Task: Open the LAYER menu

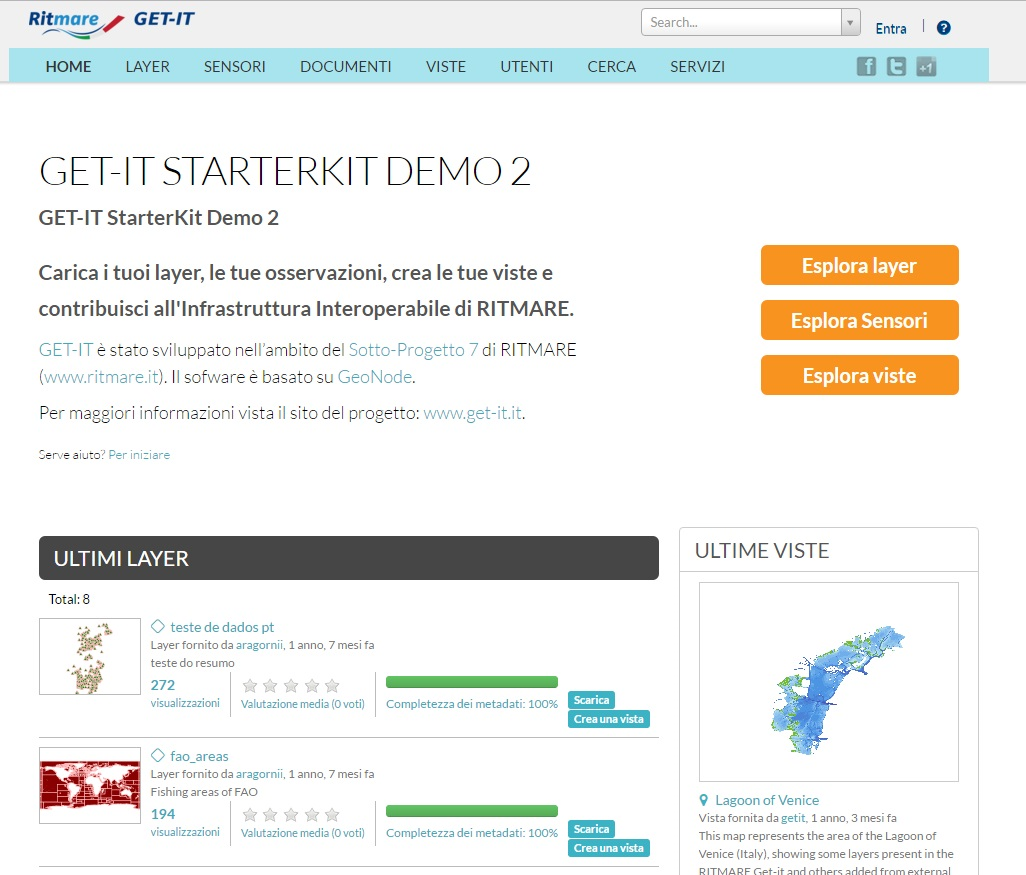Action: point(147,67)
